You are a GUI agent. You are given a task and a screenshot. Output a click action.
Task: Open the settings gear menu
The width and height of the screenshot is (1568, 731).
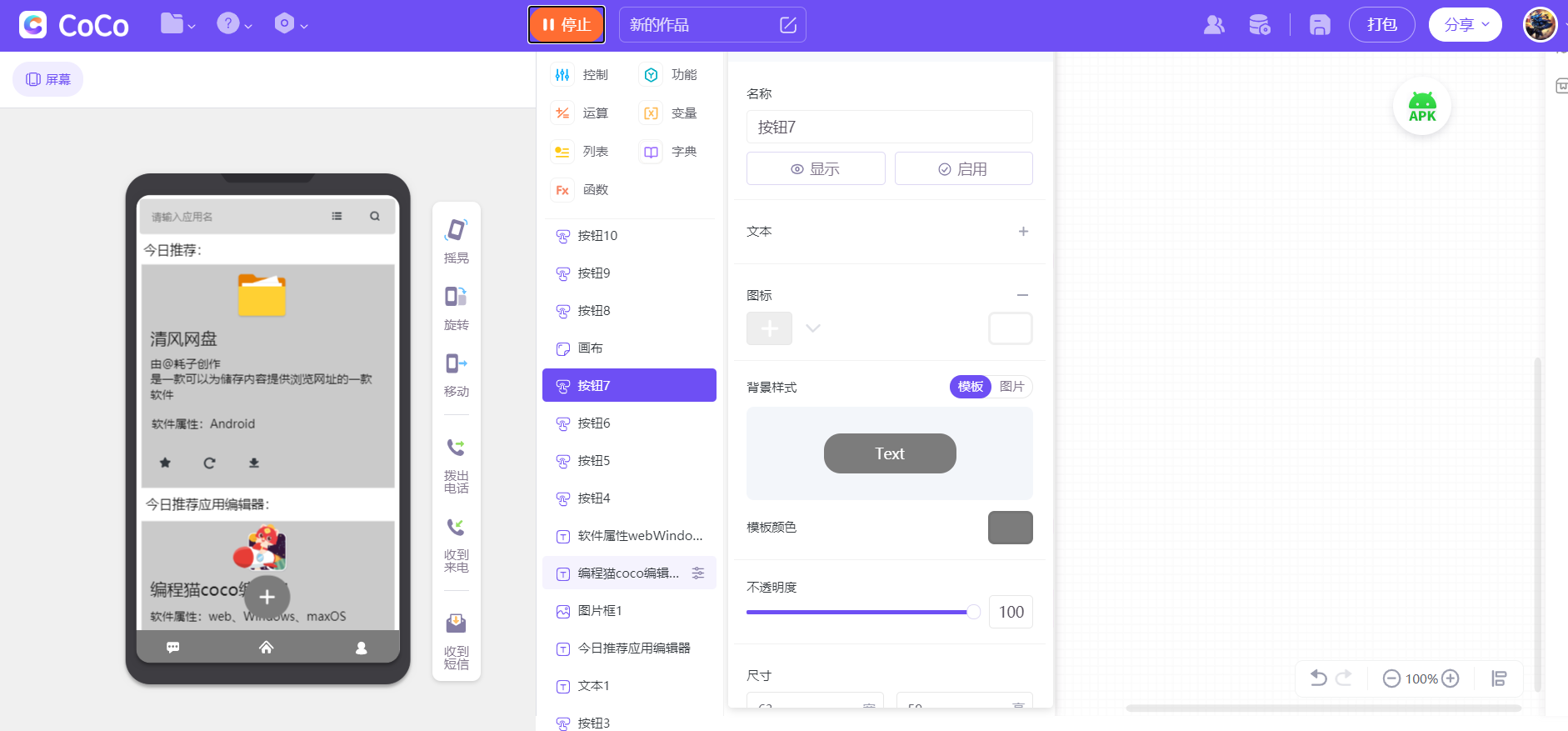pyautogui.click(x=291, y=24)
